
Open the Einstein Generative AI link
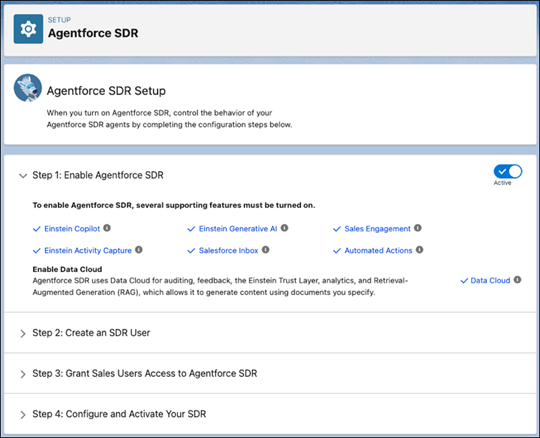coord(238,229)
